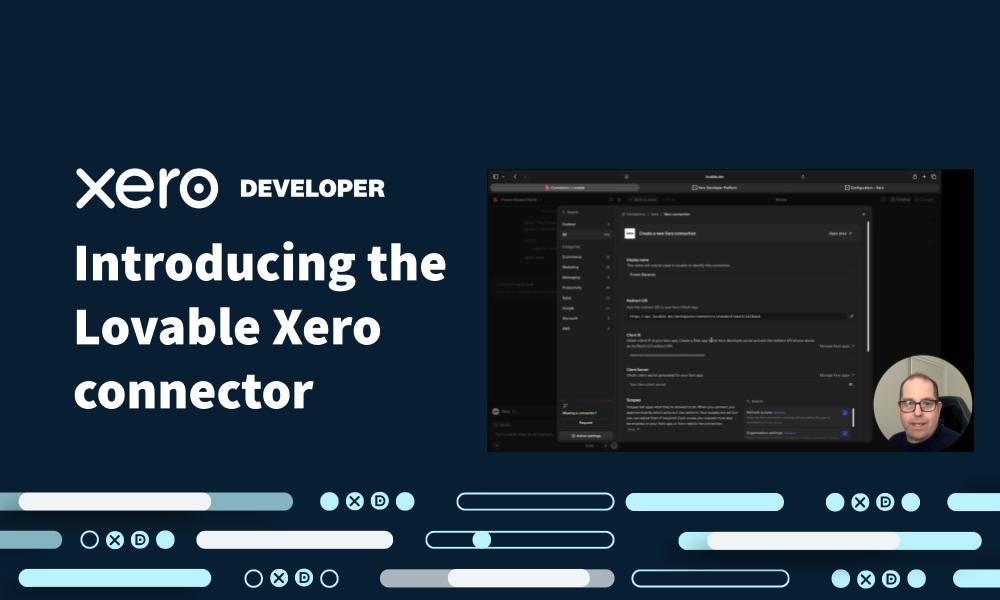Click the Xero logo
Screen dimensions: 1000x600
click(147, 189)
